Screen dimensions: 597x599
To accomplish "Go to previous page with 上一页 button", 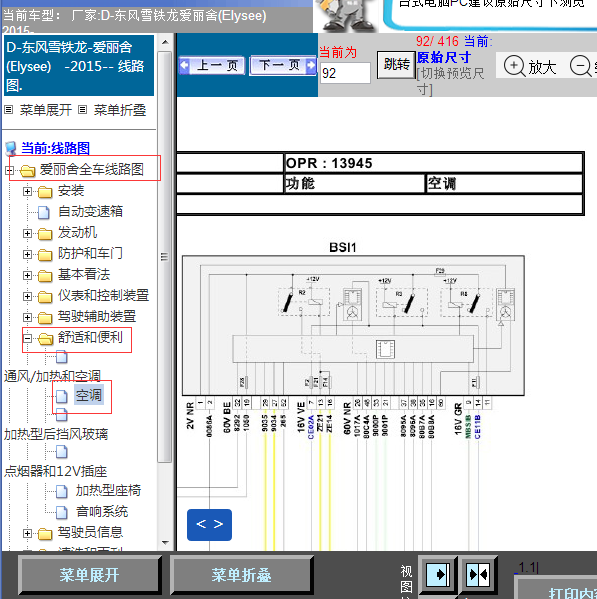I will (212, 65).
